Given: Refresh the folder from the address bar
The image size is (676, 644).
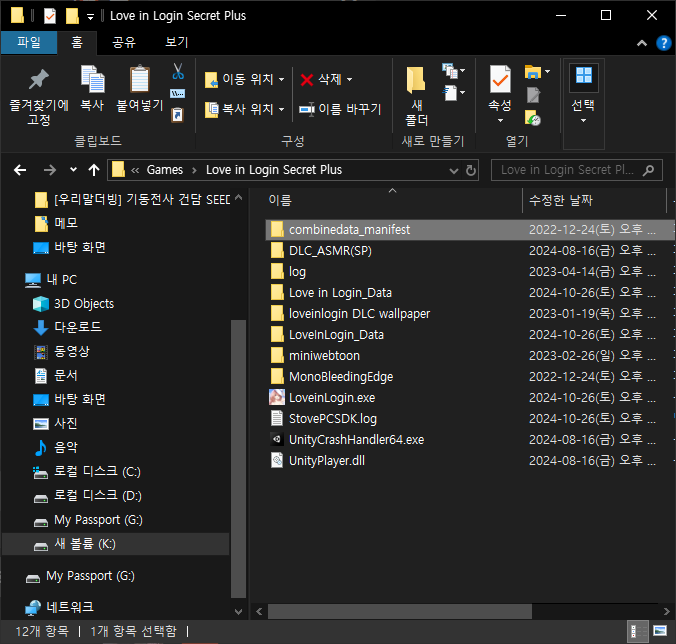Looking at the screenshot, I should (x=471, y=170).
